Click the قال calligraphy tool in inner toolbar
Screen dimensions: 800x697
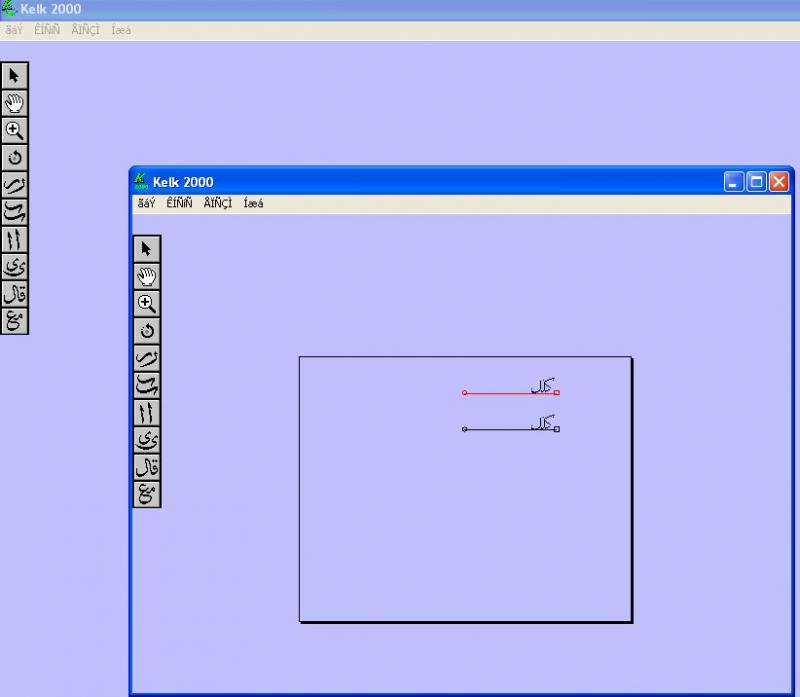point(147,467)
